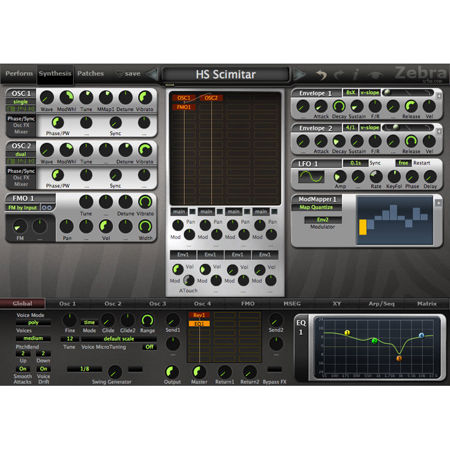Select OSC2 module in the patch grid
Viewport: 450px width, 450px height.
211,98
